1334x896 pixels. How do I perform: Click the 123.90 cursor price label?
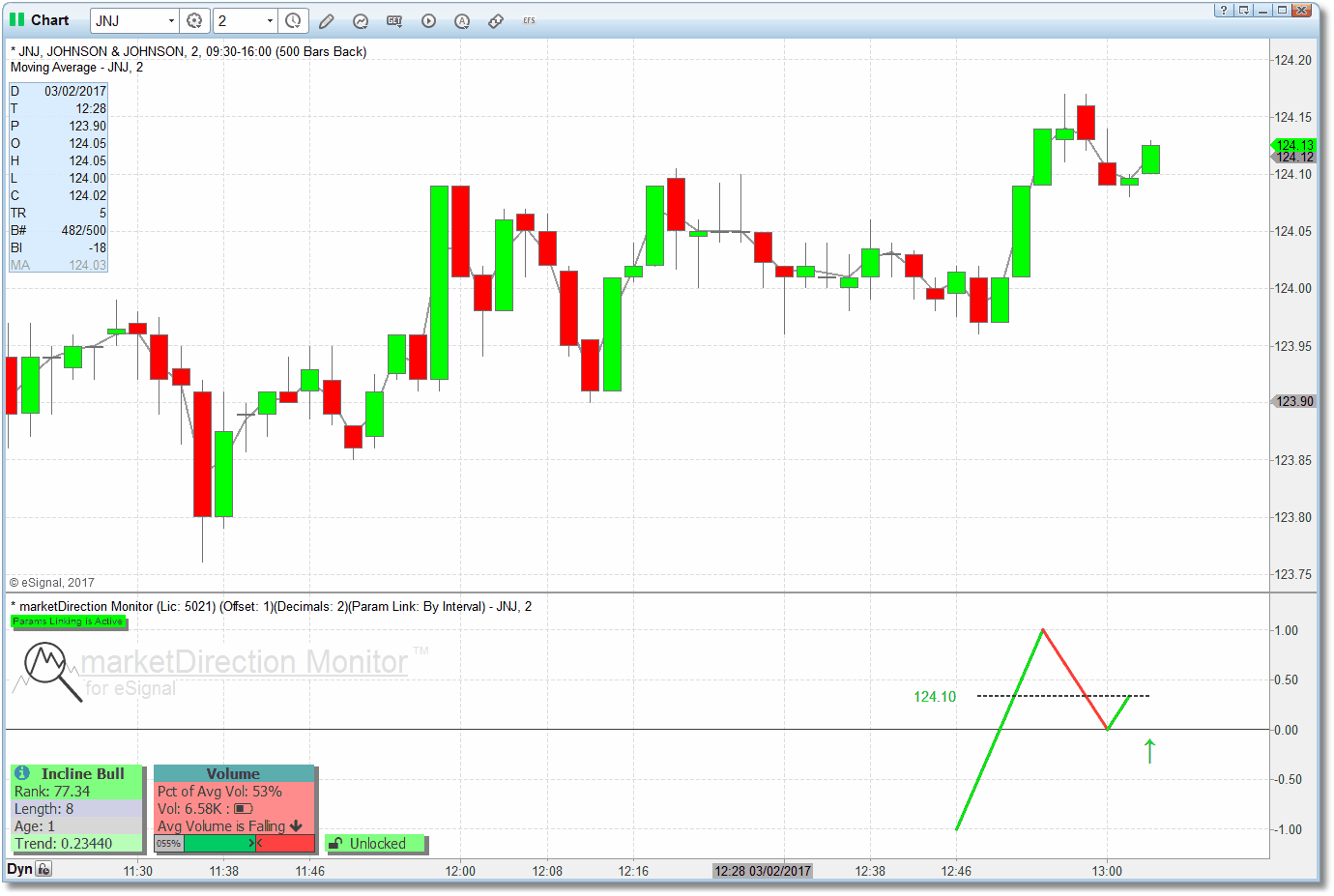[x=1293, y=401]
